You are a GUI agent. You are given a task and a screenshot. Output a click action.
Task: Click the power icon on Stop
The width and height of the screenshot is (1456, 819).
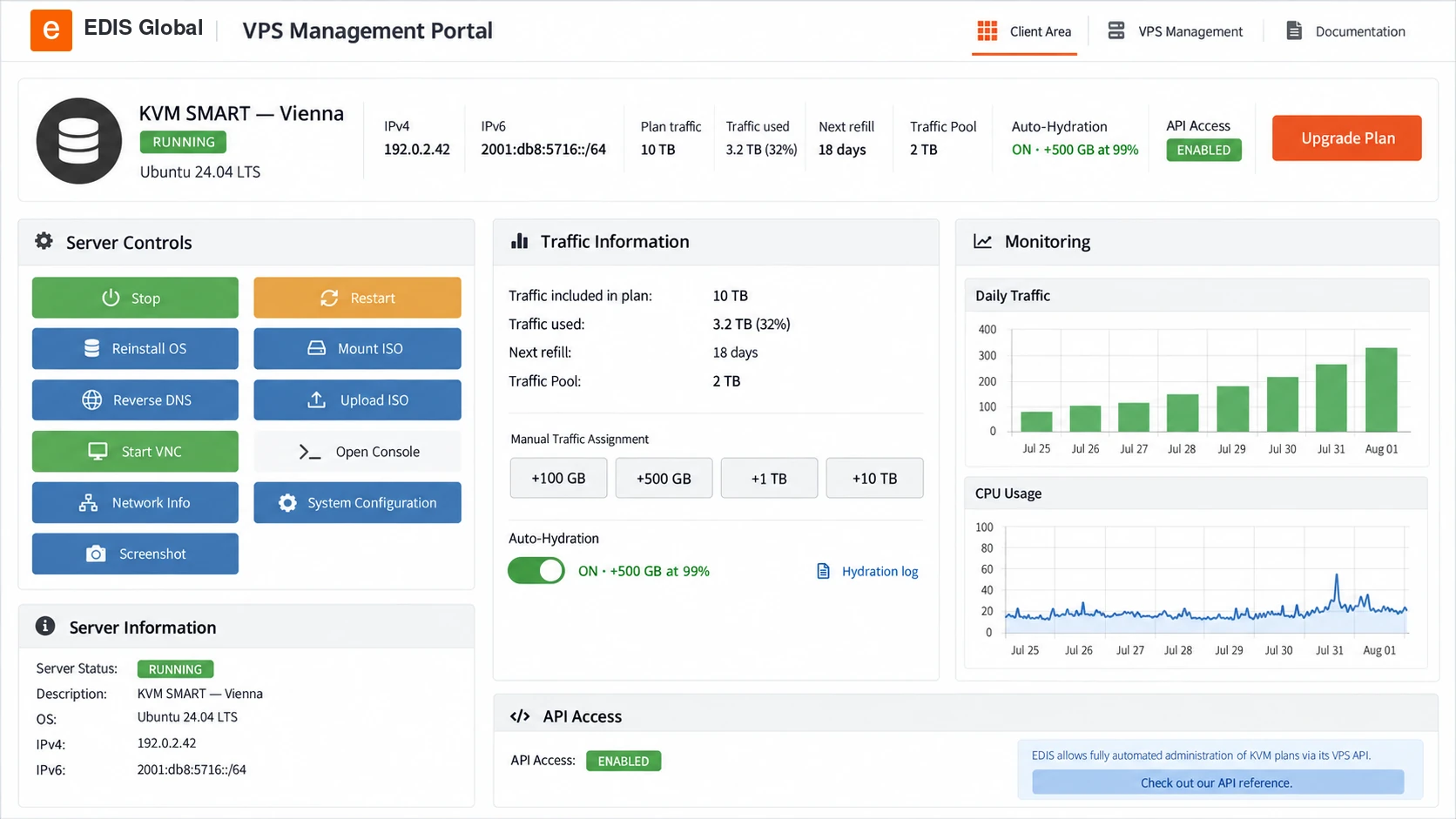[111, 298]
